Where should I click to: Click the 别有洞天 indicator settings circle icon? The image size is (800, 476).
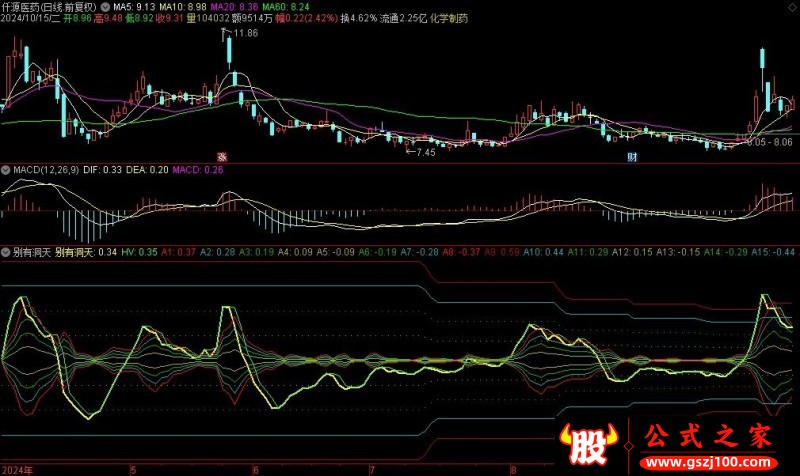tap(6, 252)
